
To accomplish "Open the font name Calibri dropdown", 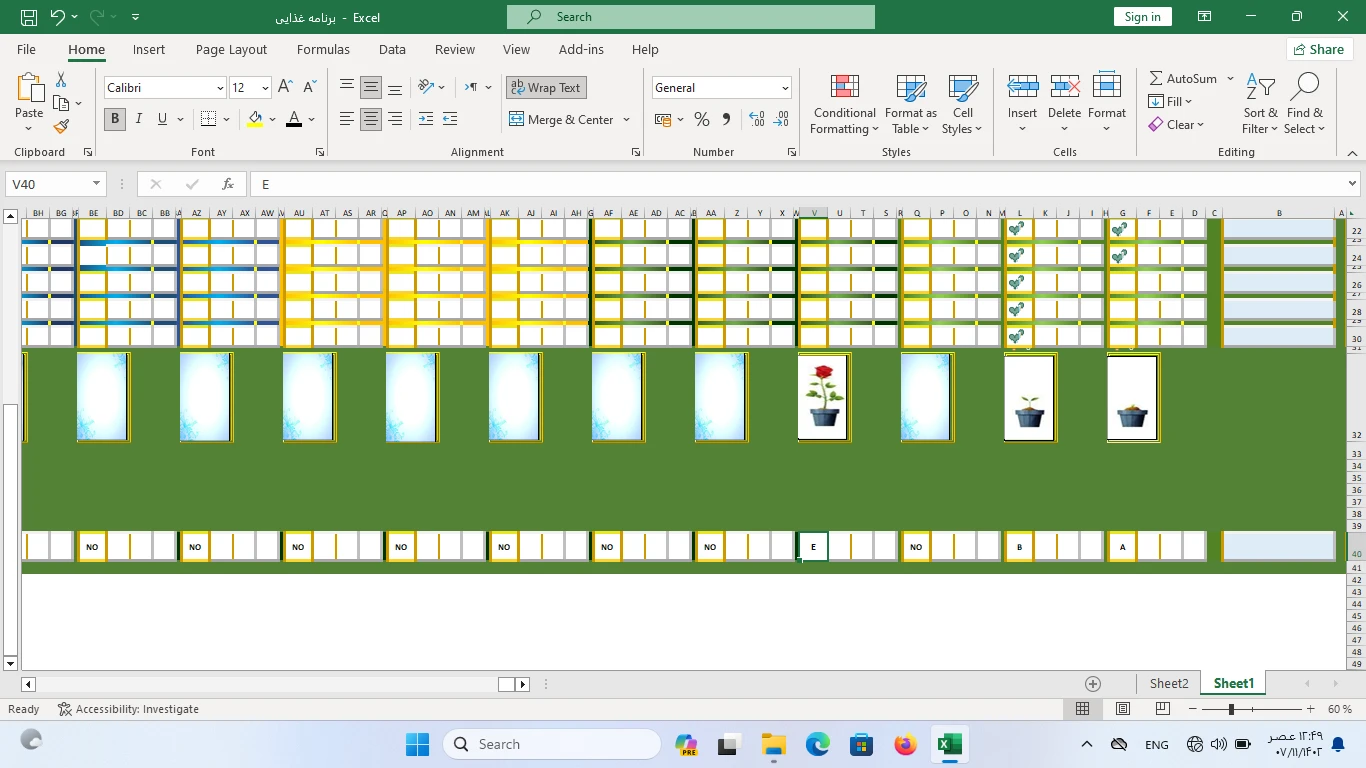I will point(220,88).
